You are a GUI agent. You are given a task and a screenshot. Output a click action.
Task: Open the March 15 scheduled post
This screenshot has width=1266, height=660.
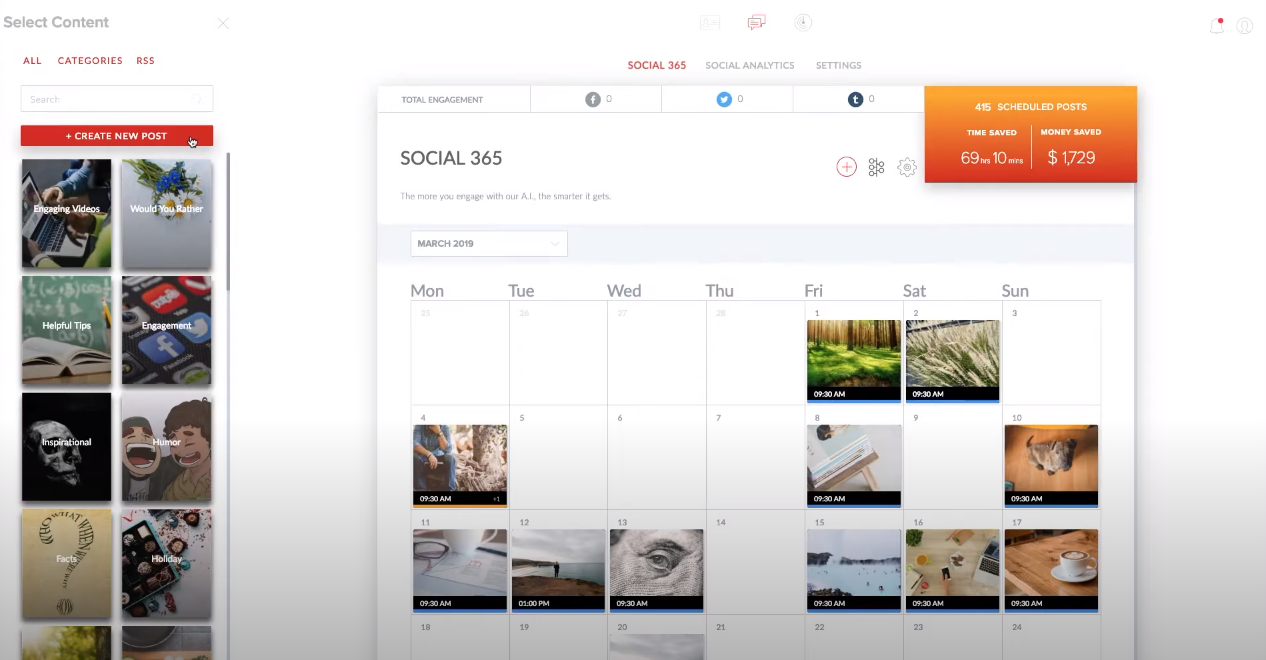(x=854, y=570)
